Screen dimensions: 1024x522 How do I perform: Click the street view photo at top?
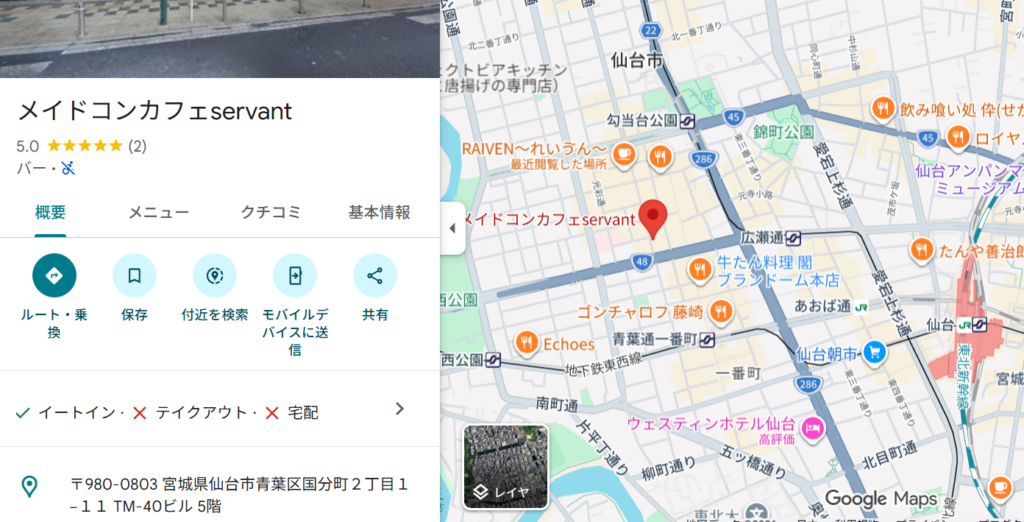(220, 38)
